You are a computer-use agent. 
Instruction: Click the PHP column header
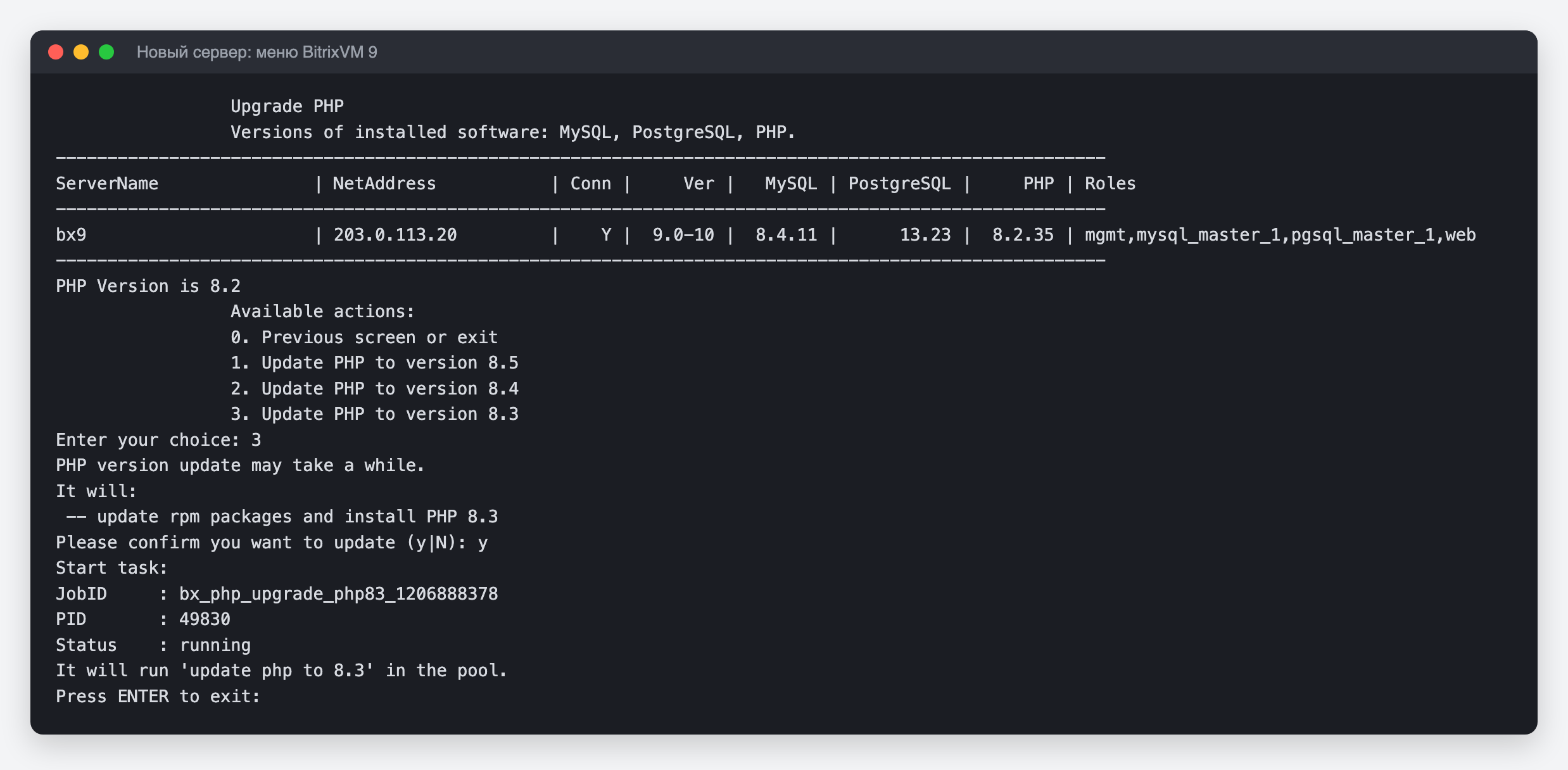click(x=1039, y=184)
